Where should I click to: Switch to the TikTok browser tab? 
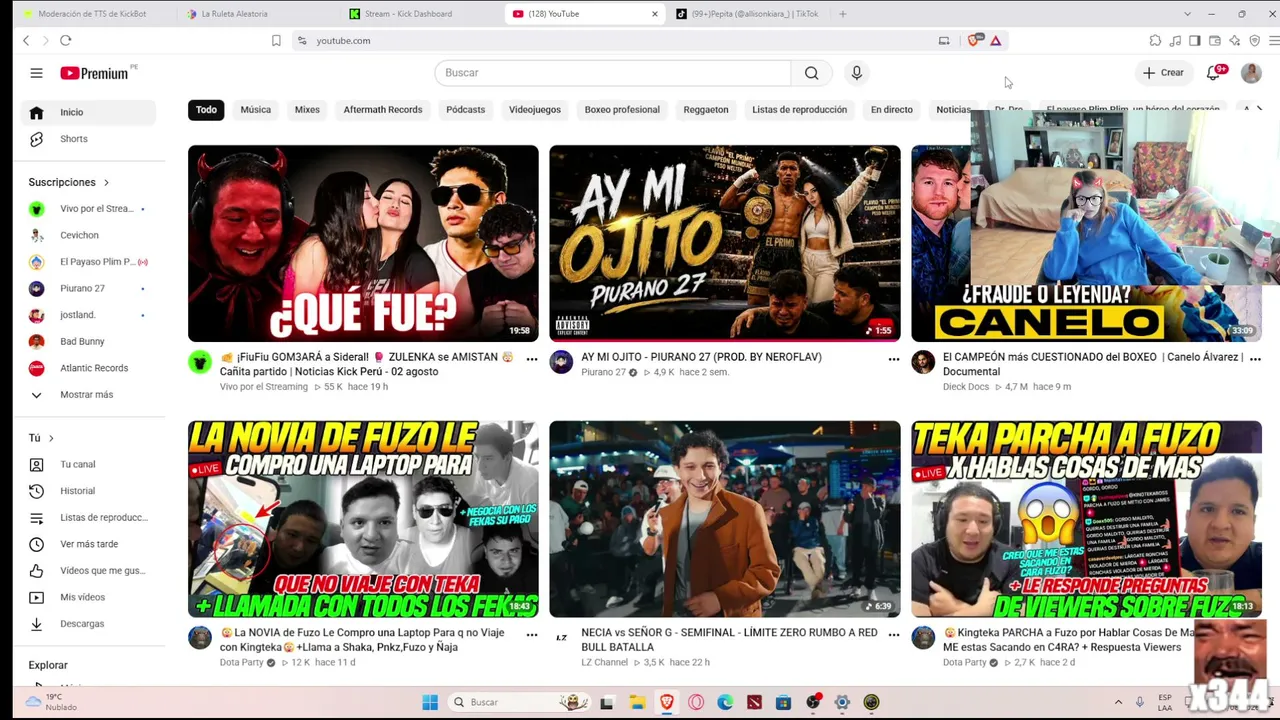pos(748,14)
